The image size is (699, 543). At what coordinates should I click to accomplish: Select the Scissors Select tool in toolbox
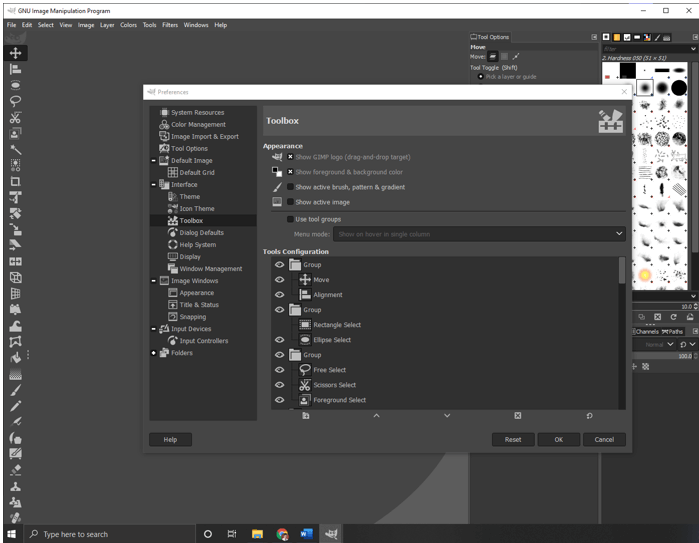click(x=16, y=117)
